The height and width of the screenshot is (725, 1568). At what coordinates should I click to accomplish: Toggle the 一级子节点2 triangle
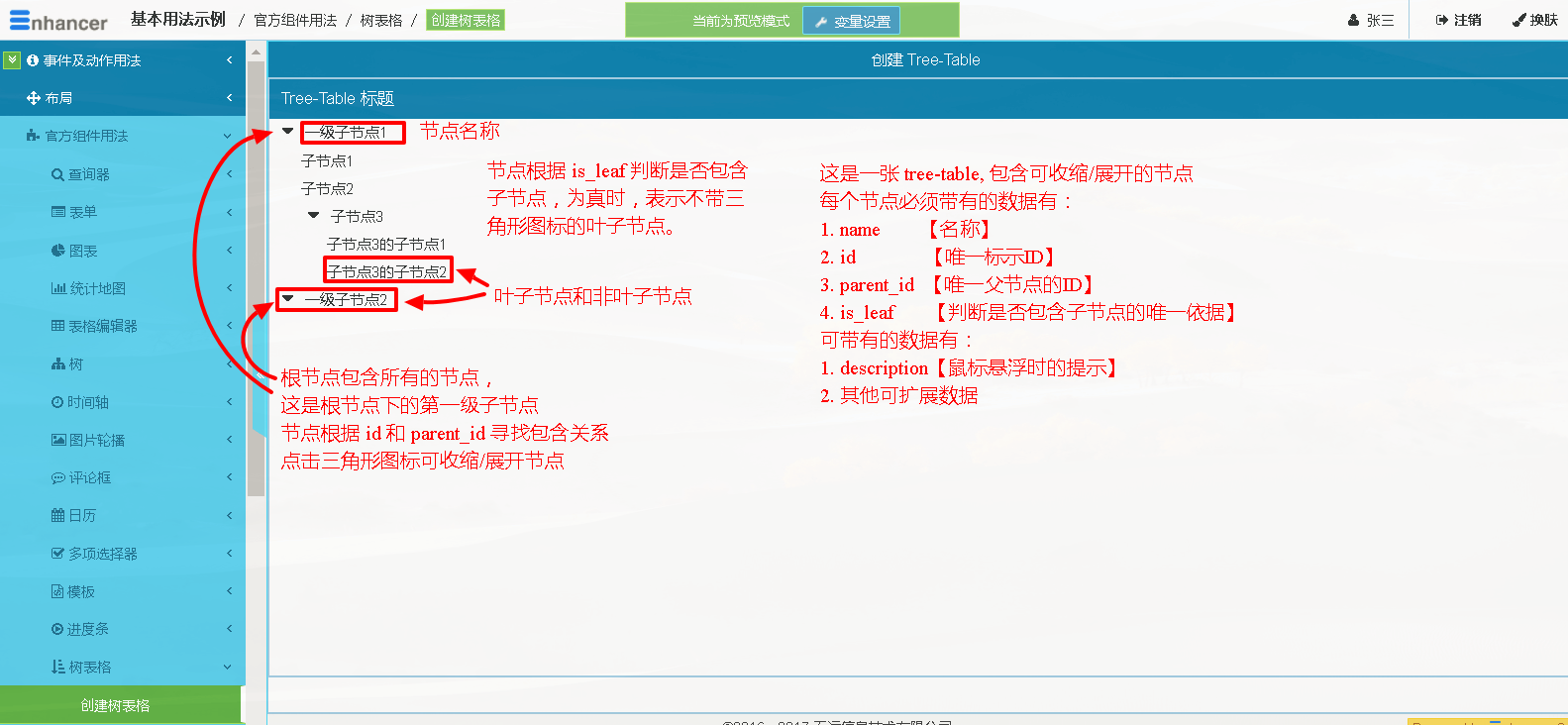point(288,298)
